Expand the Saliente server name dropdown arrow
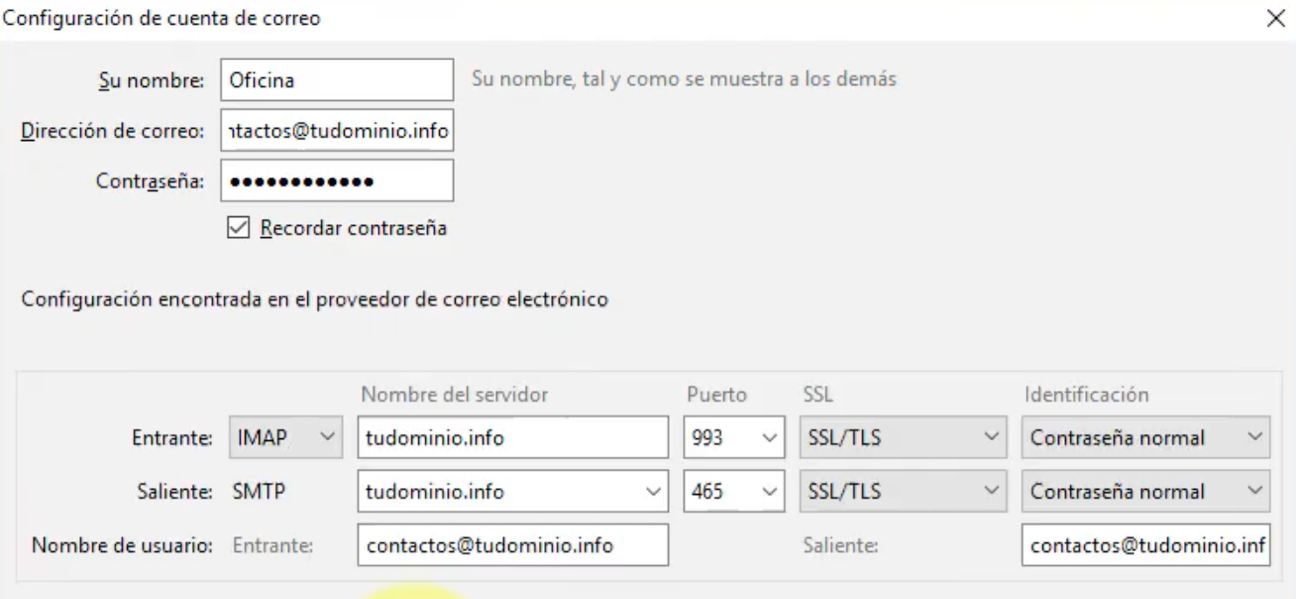1296x599 pixels. 653,492
